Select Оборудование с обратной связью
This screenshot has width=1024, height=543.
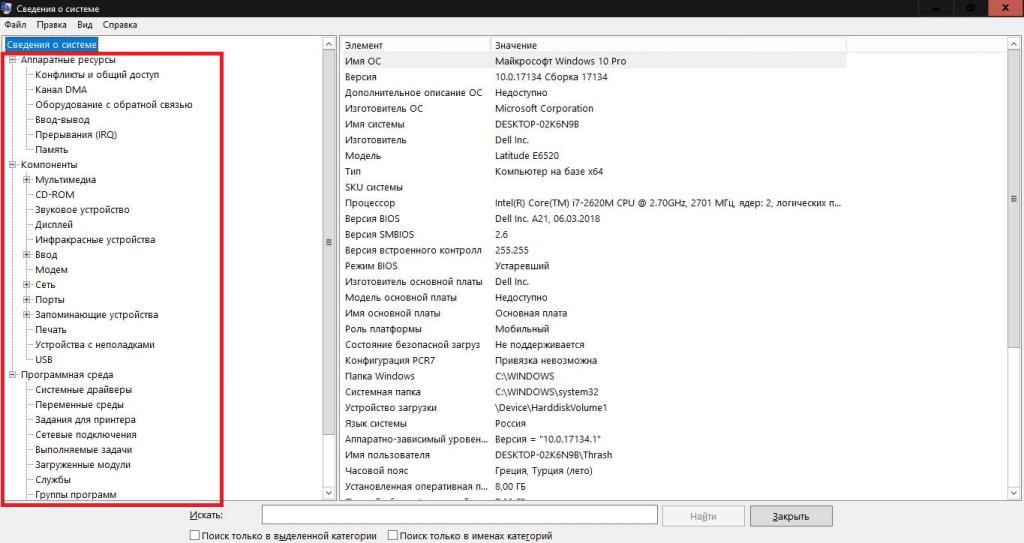click(114, 105)
